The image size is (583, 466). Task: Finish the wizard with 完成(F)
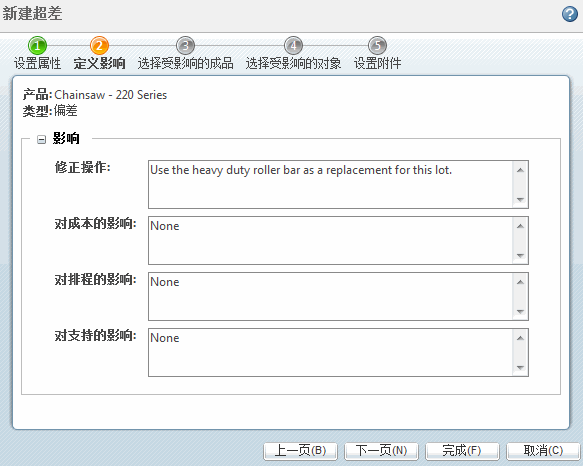pos(462,451)
